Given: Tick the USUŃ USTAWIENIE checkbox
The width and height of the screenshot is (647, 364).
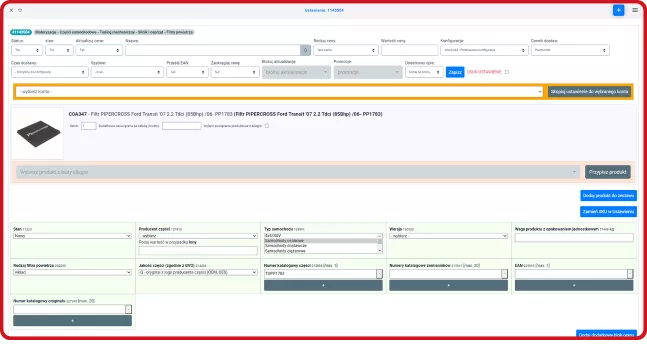Looking at the screenshot, I should click(x=507, y=72).
